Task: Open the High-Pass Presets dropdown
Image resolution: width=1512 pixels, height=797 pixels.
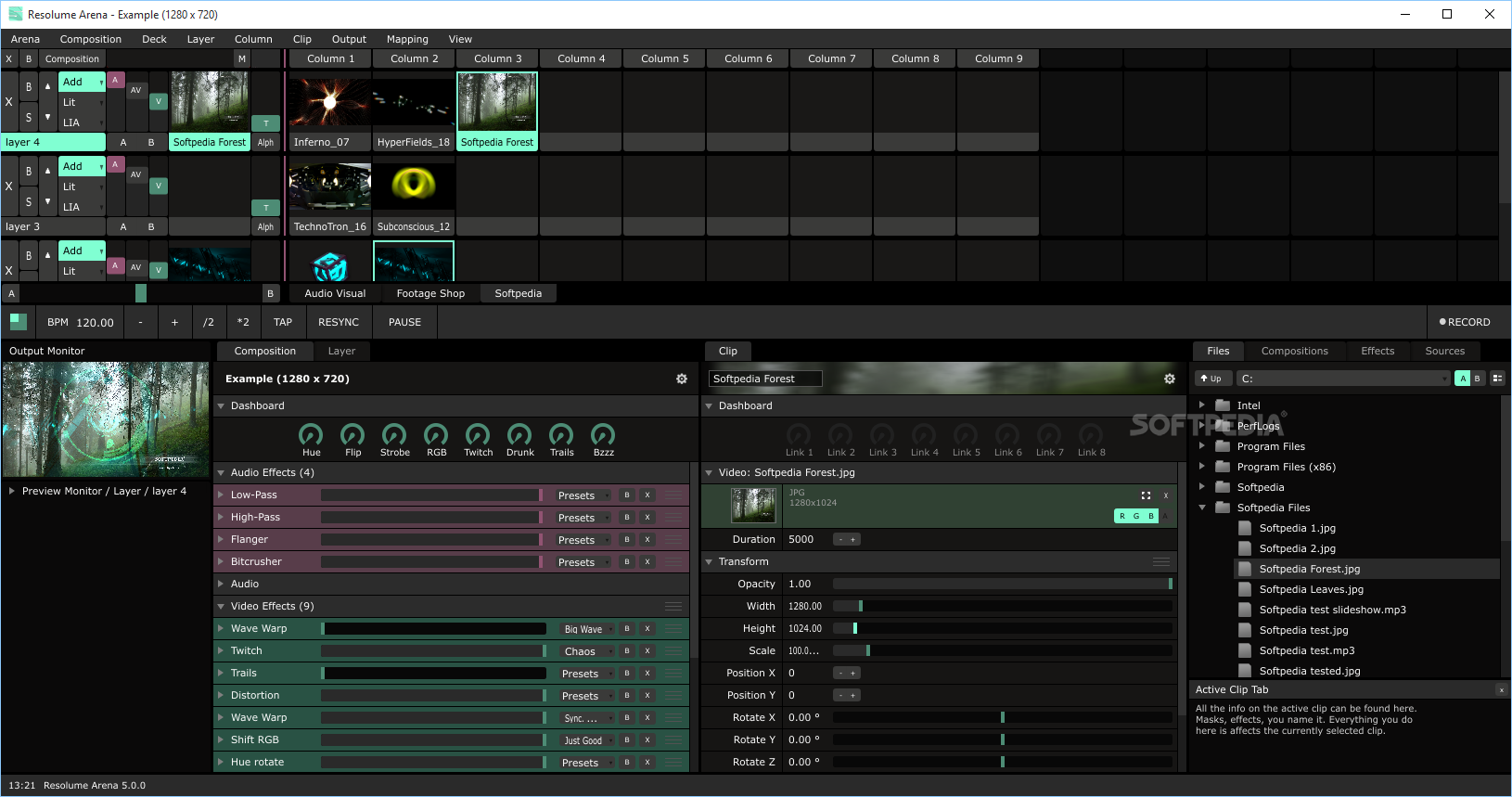Action: click(583, 518)
